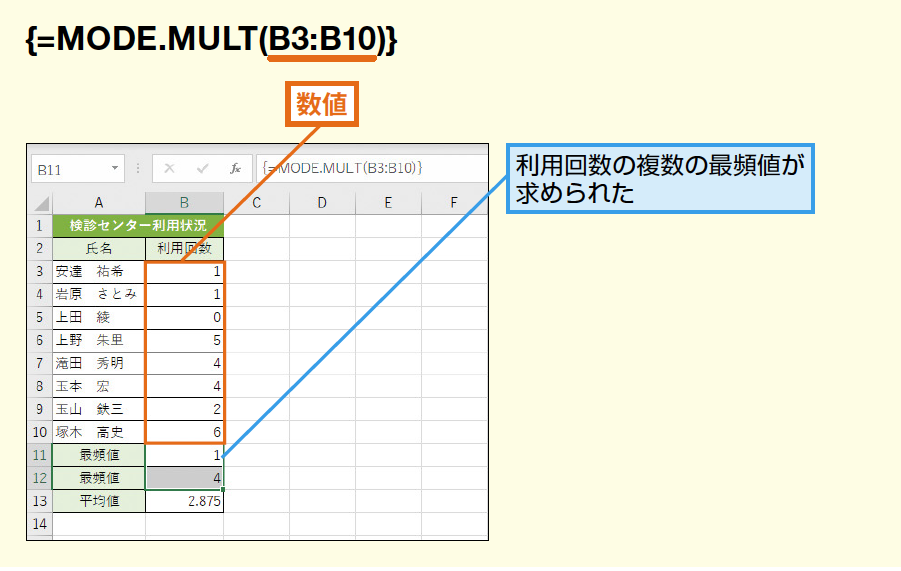Select row 1 header
Image resolution: width=901 pixels, height=571 pixels.
click(x=39, y=226)
